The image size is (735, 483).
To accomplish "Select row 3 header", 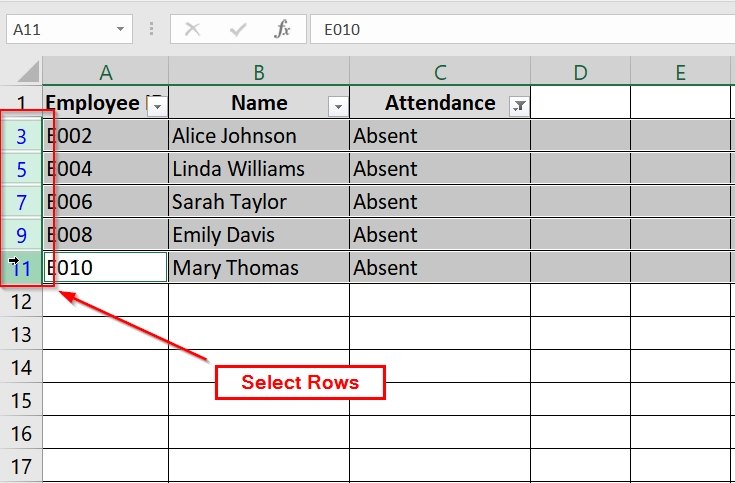I will (x=21, y=136).
